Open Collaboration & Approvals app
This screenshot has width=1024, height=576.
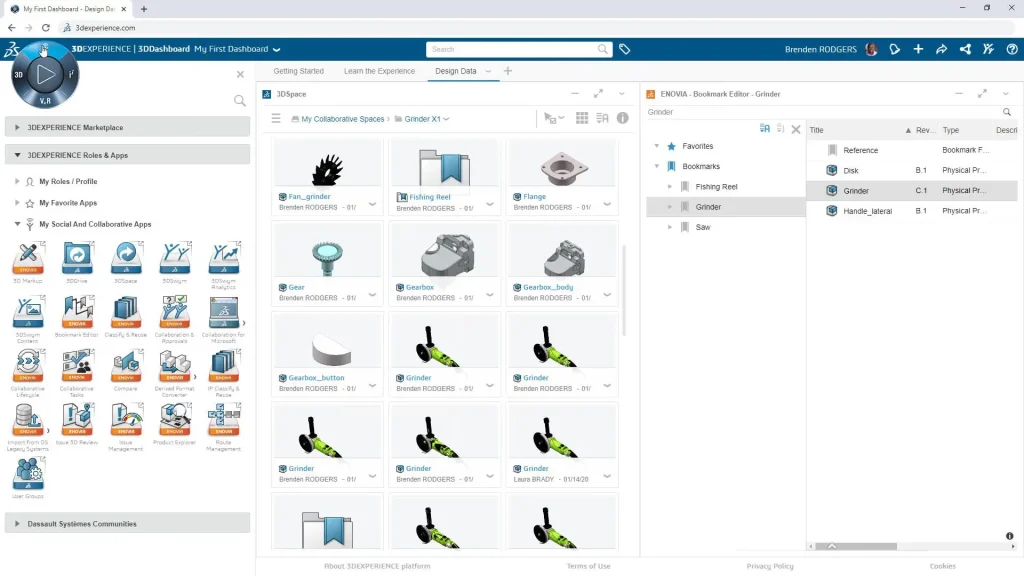pos(175,312)
